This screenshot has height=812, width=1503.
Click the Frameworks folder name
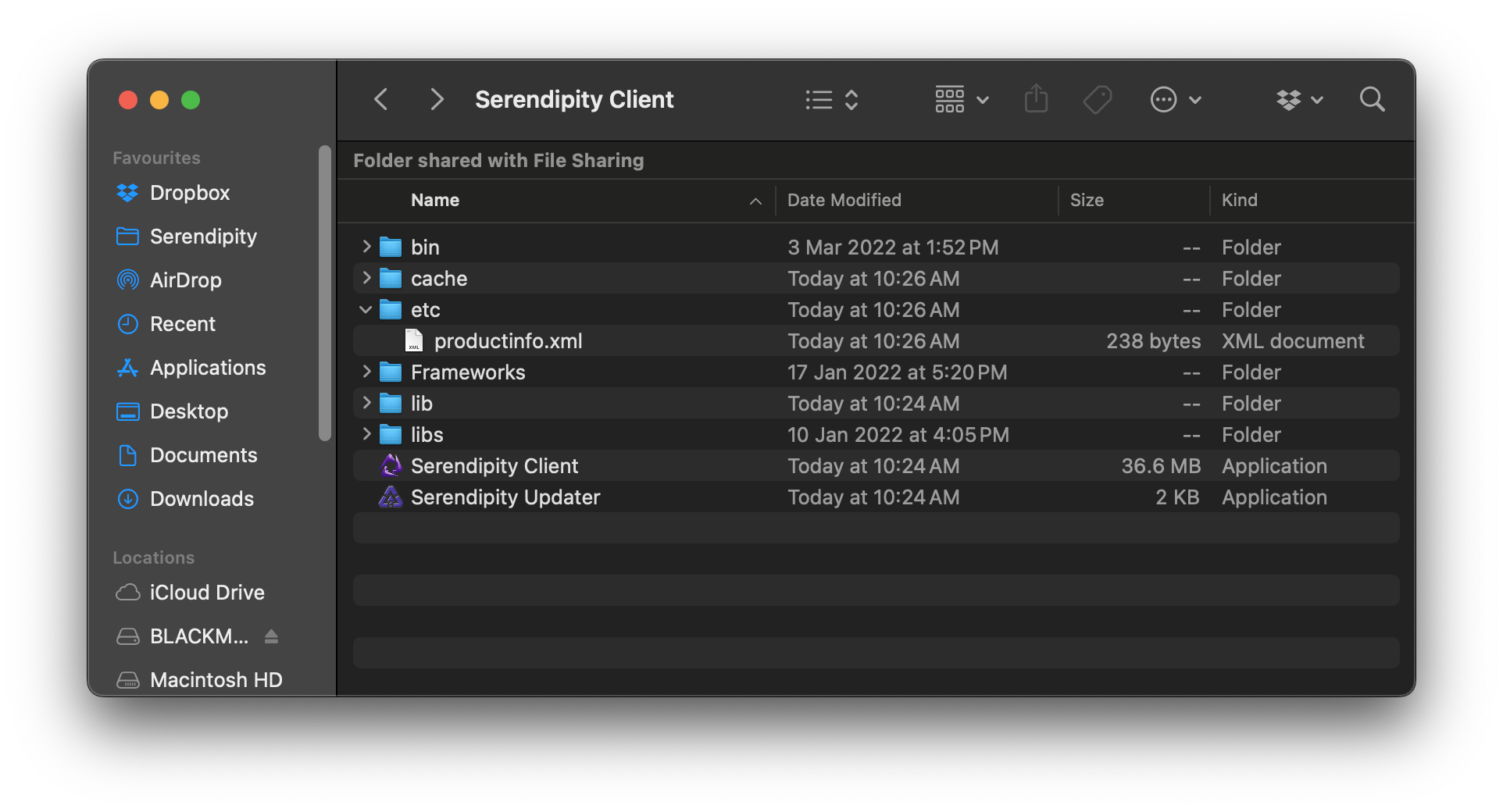[468, 372]
